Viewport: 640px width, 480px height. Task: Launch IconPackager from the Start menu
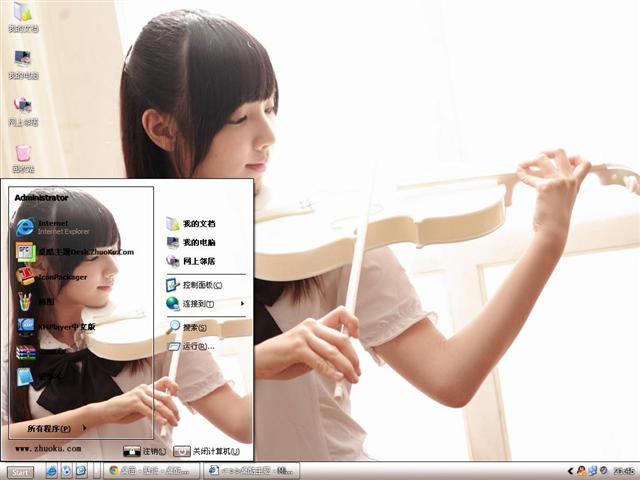click(51, 276)
